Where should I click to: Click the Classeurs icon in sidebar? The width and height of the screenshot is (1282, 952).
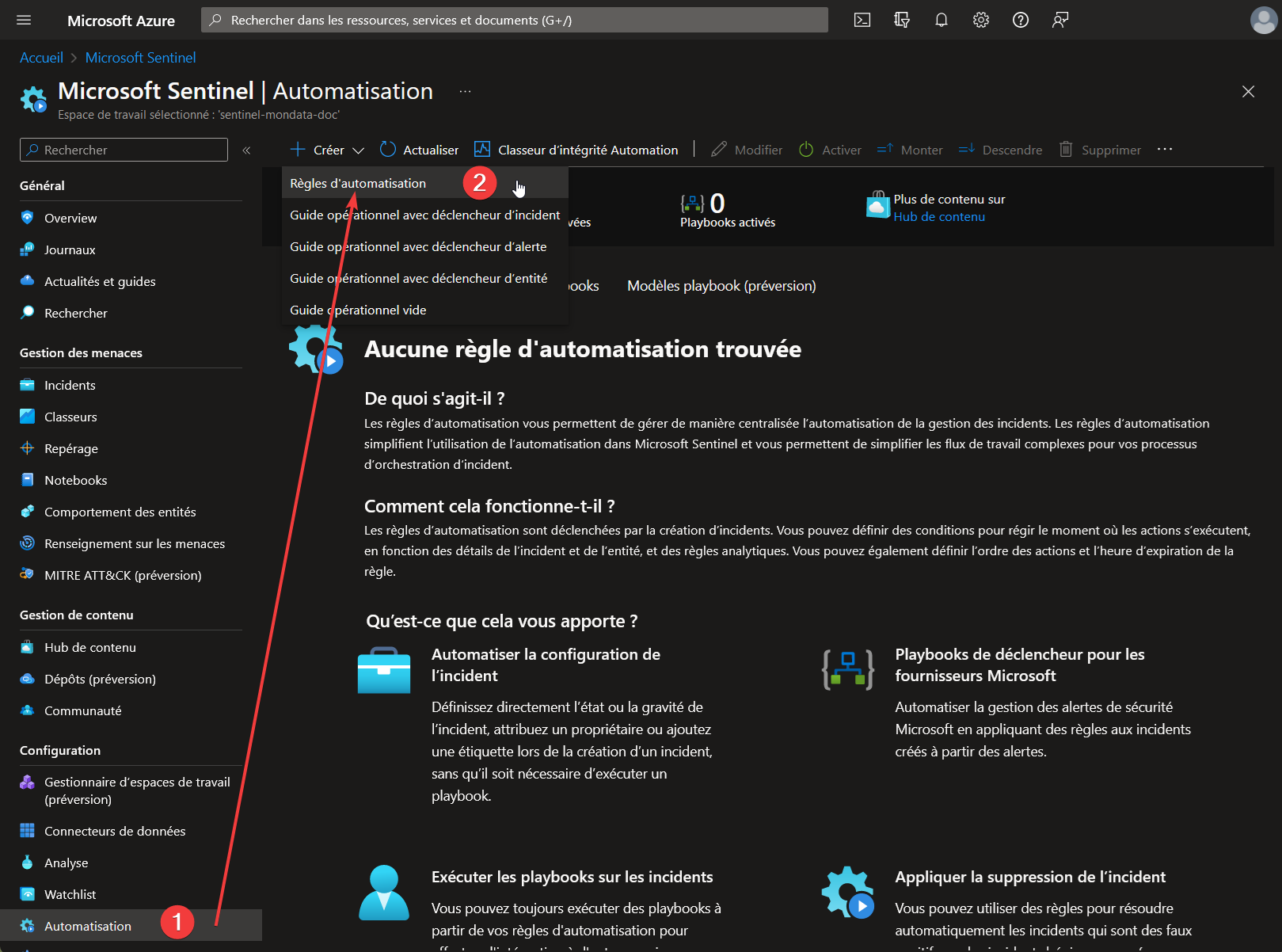point(28,416)
